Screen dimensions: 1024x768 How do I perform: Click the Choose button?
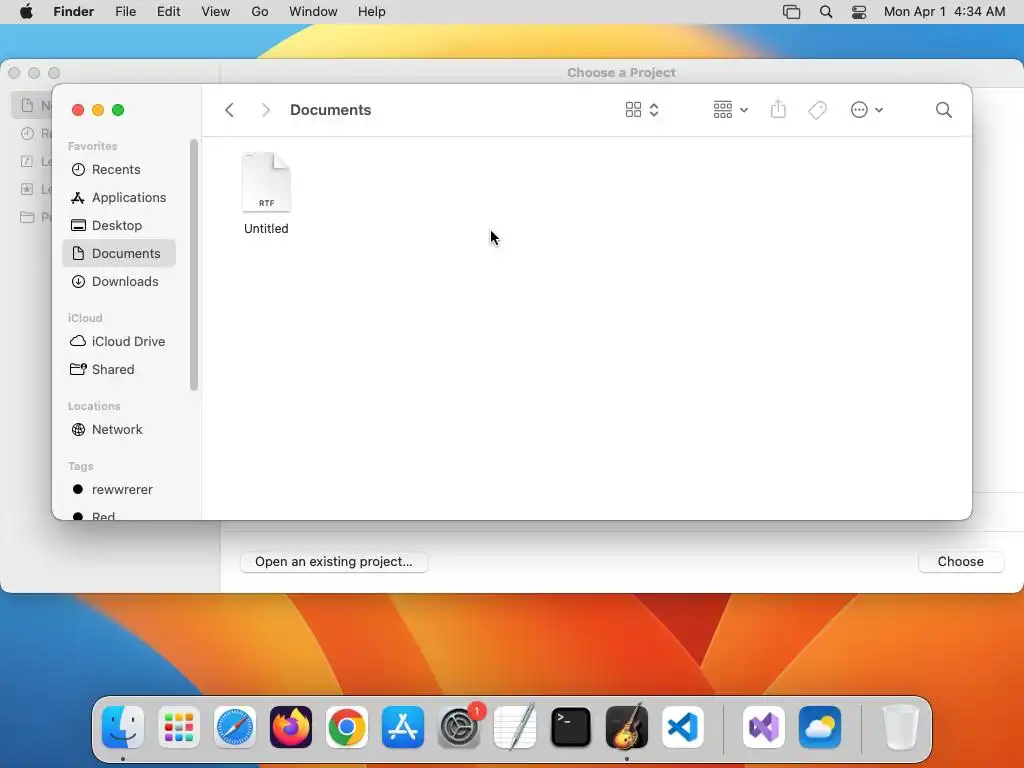click(960, 562)
